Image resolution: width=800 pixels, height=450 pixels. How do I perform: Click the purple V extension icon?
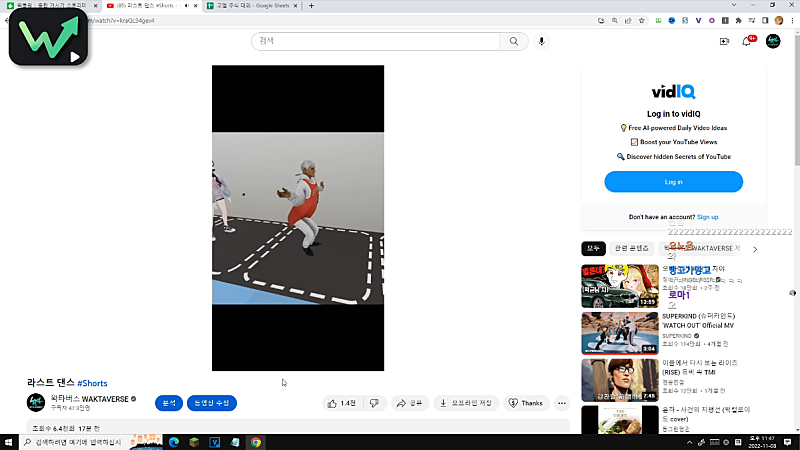[x=698, y=20]
